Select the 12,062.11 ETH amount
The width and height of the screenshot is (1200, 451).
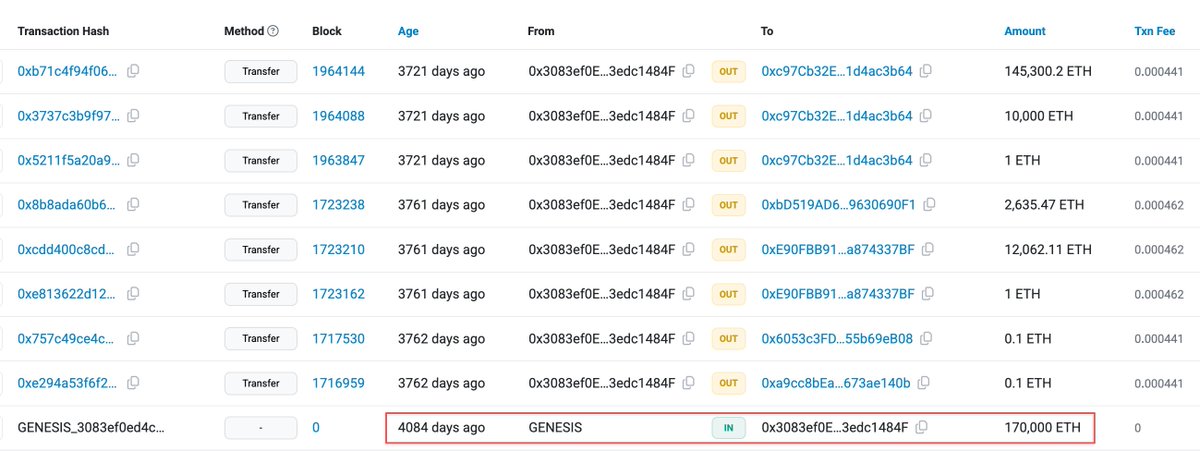click(1047, 249)
